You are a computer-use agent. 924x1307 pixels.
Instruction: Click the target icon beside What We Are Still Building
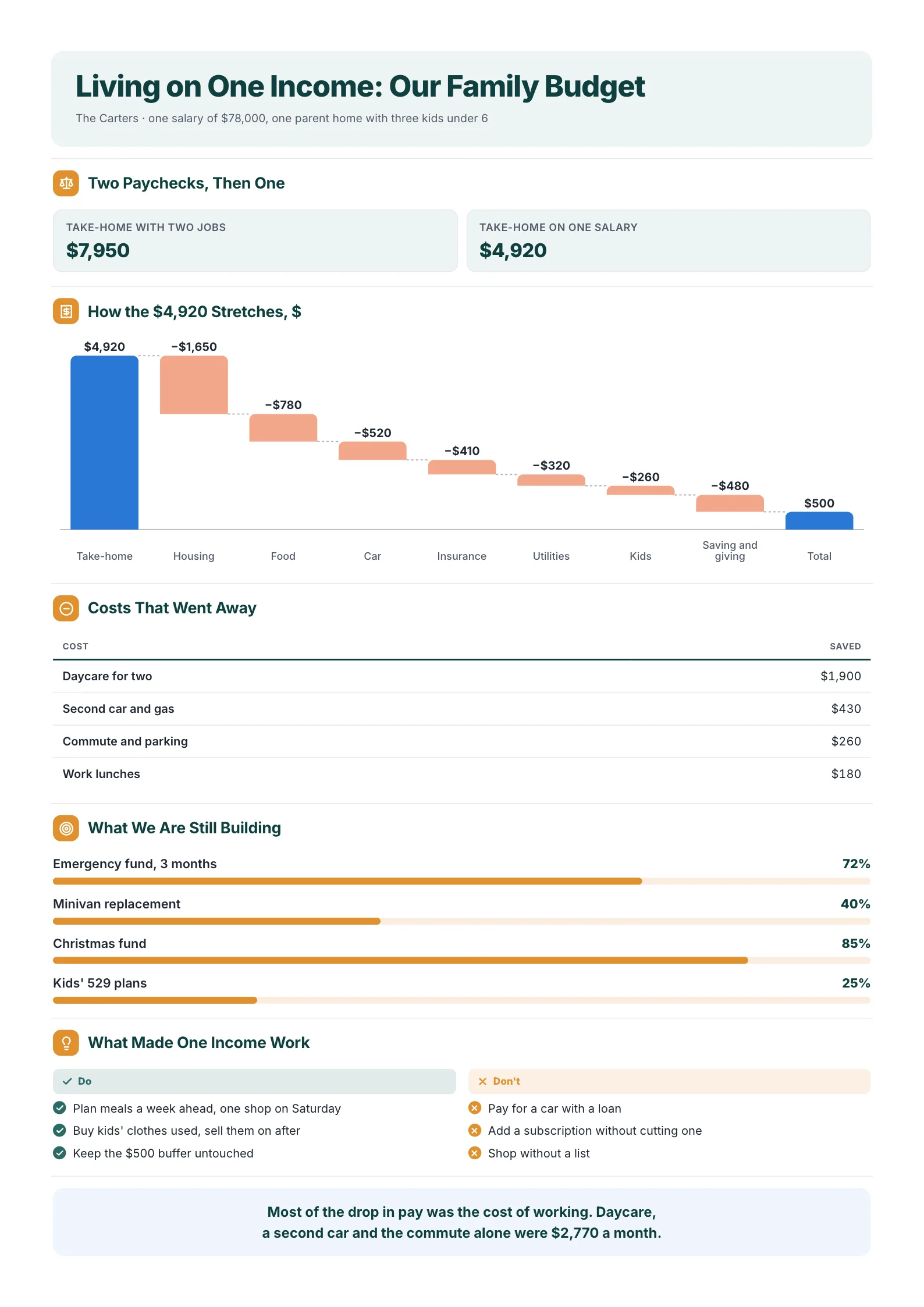click(x=66, y=828)
